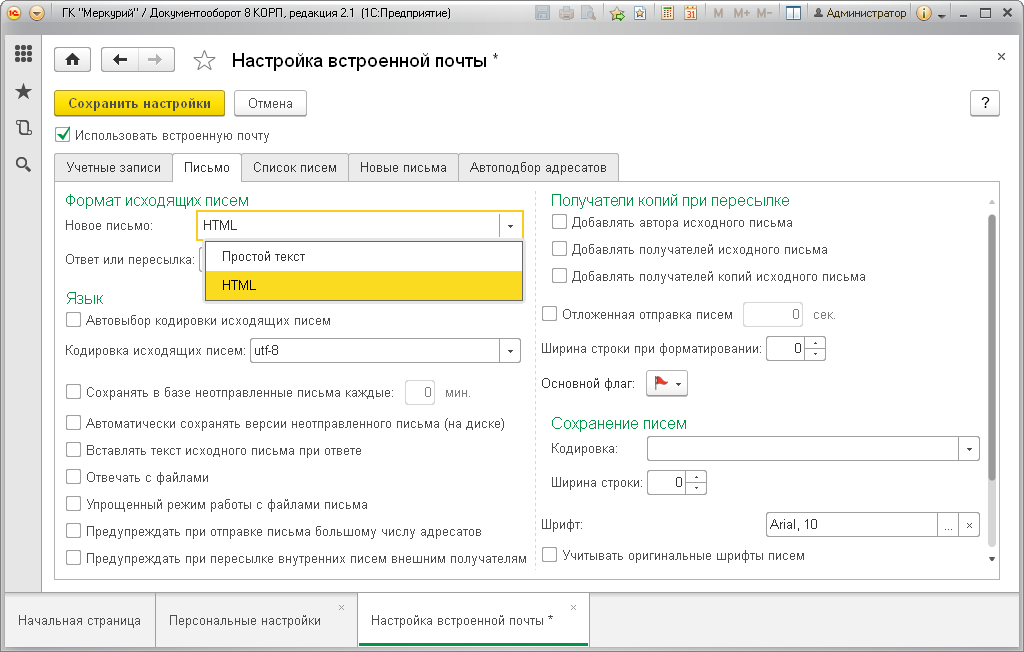Click the Ширина строки при форматировании spinner

[x=815, y=349]
